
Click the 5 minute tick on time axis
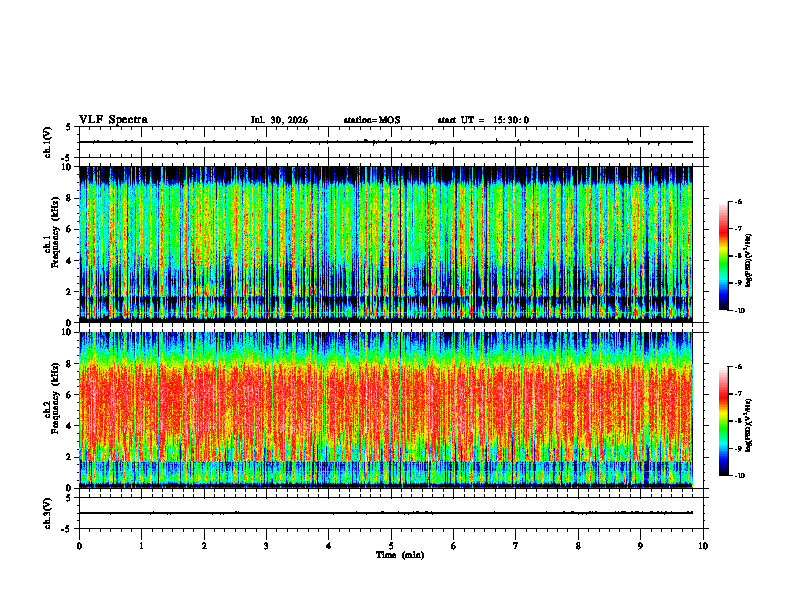pyautogui.click(x=391, y=546)
